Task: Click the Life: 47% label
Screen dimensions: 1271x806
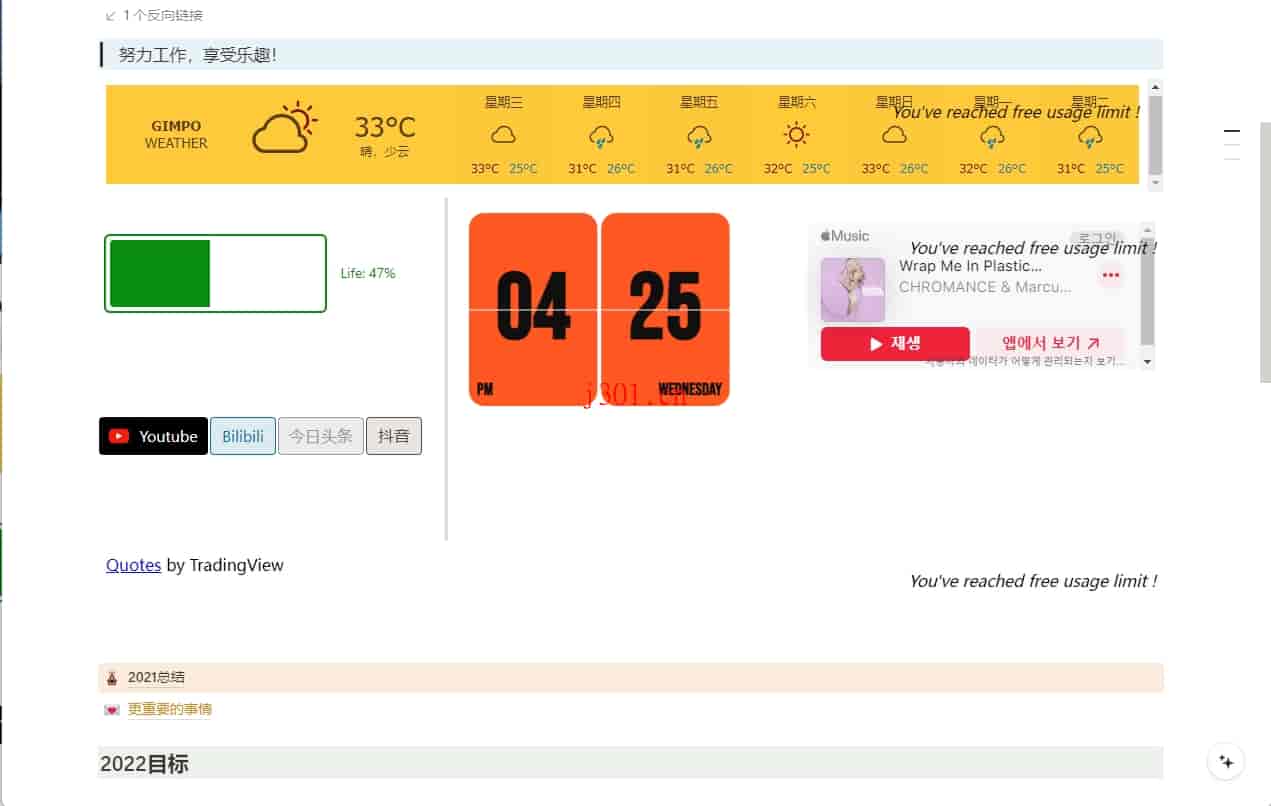Action: click(368, 273)
